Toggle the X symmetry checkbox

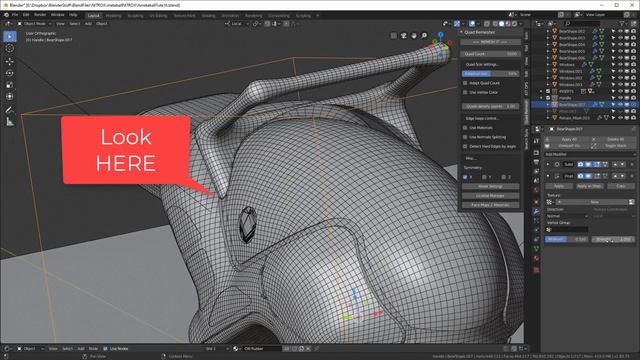(x=465, y=177)
